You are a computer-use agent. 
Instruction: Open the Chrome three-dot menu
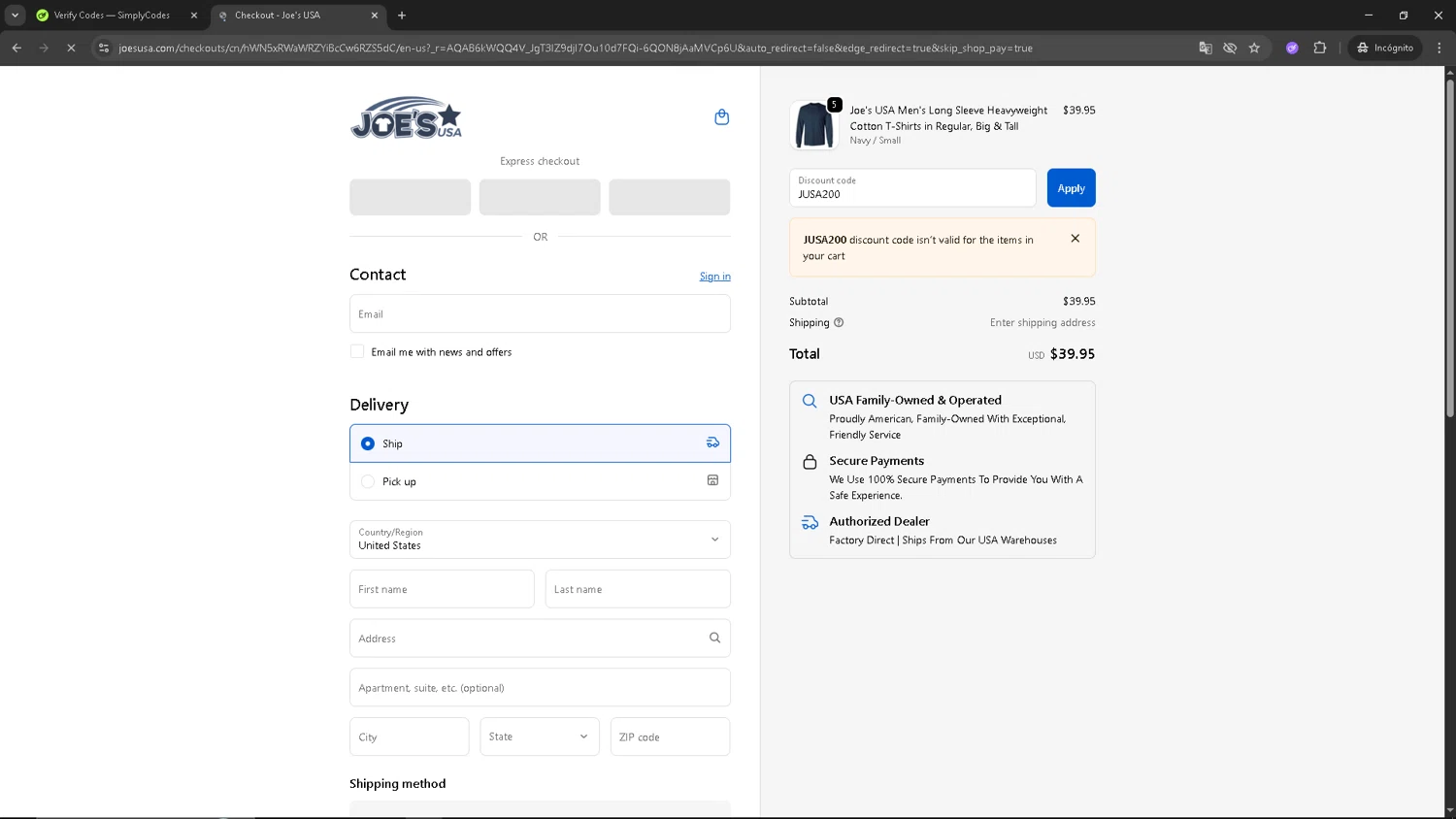(x=1439, y=48)
